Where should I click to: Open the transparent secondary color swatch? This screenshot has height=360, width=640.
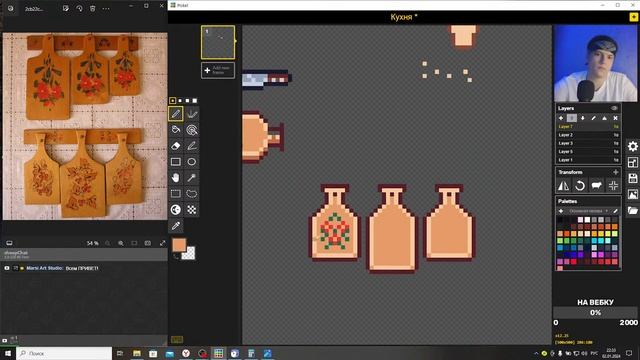[189, 253]
